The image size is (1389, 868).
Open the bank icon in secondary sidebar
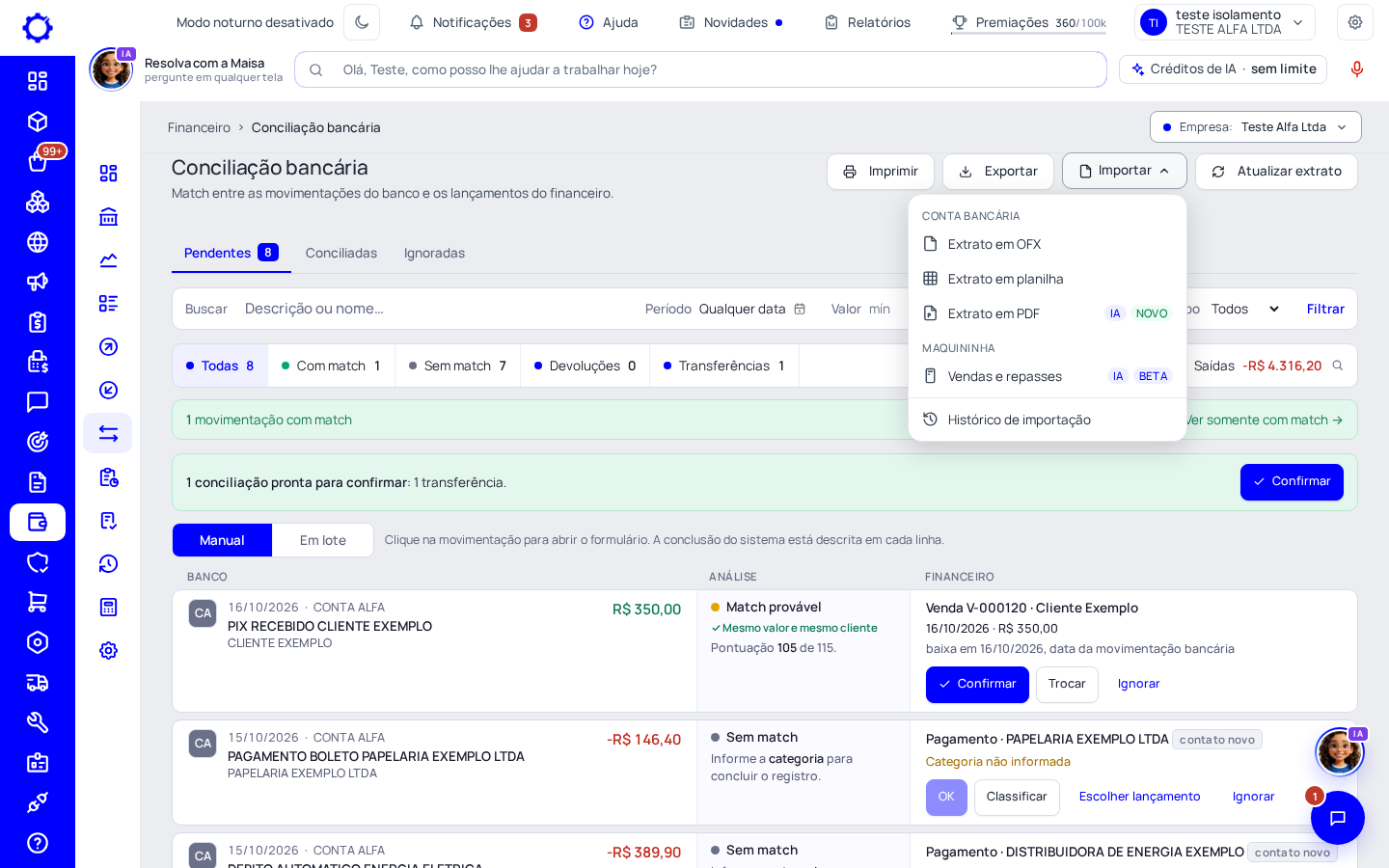108,216
